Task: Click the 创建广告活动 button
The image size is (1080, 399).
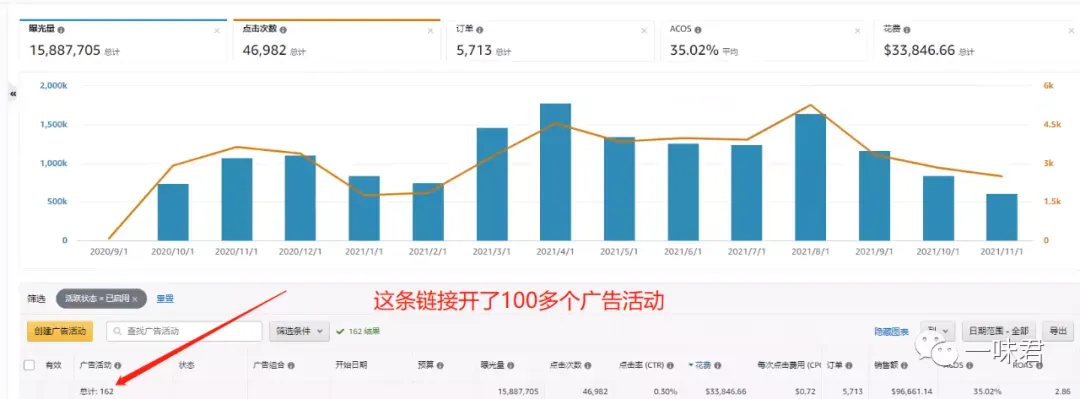Action: (60, 331)
